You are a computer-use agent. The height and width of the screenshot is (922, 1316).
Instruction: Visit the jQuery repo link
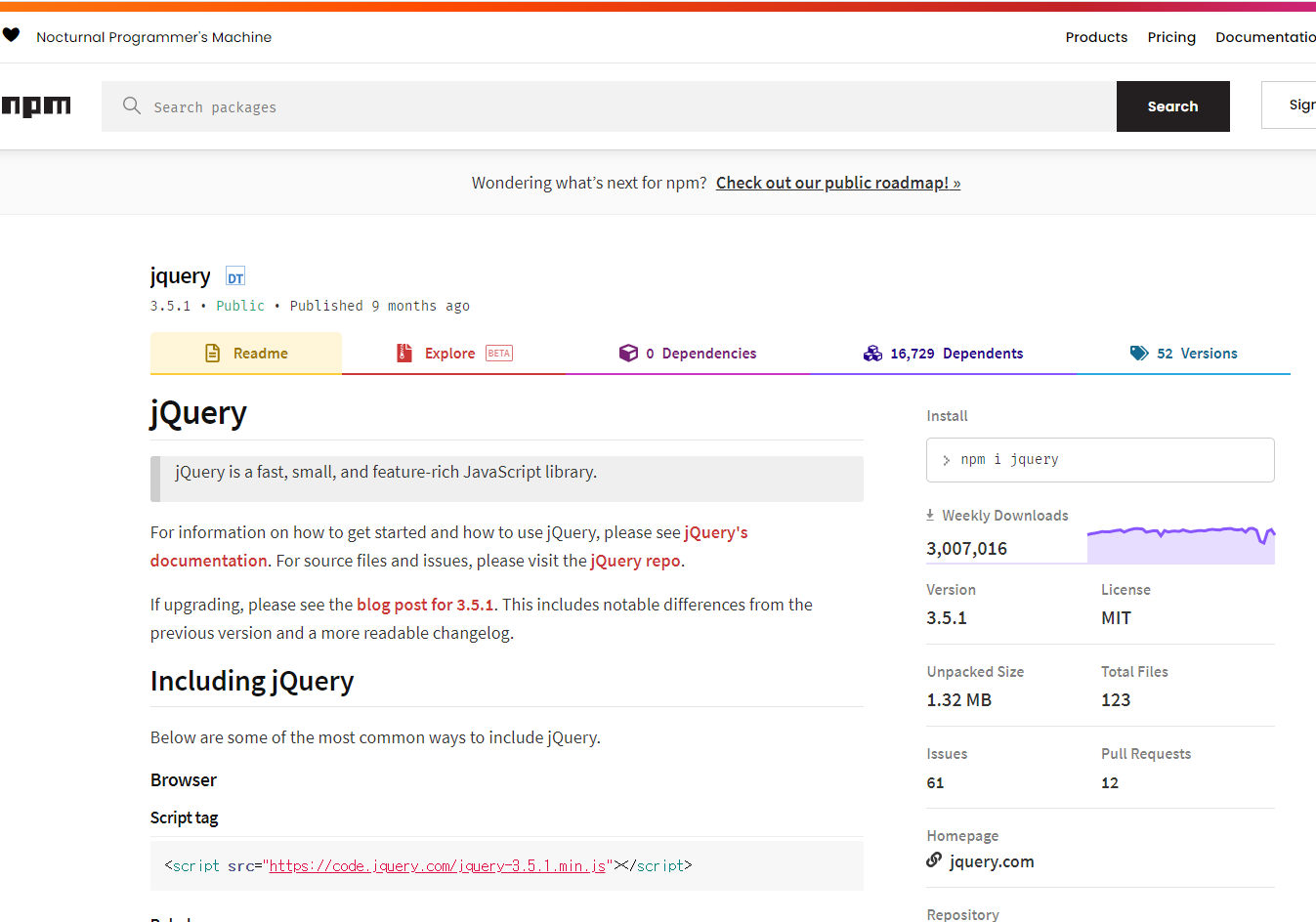(636, 561)
